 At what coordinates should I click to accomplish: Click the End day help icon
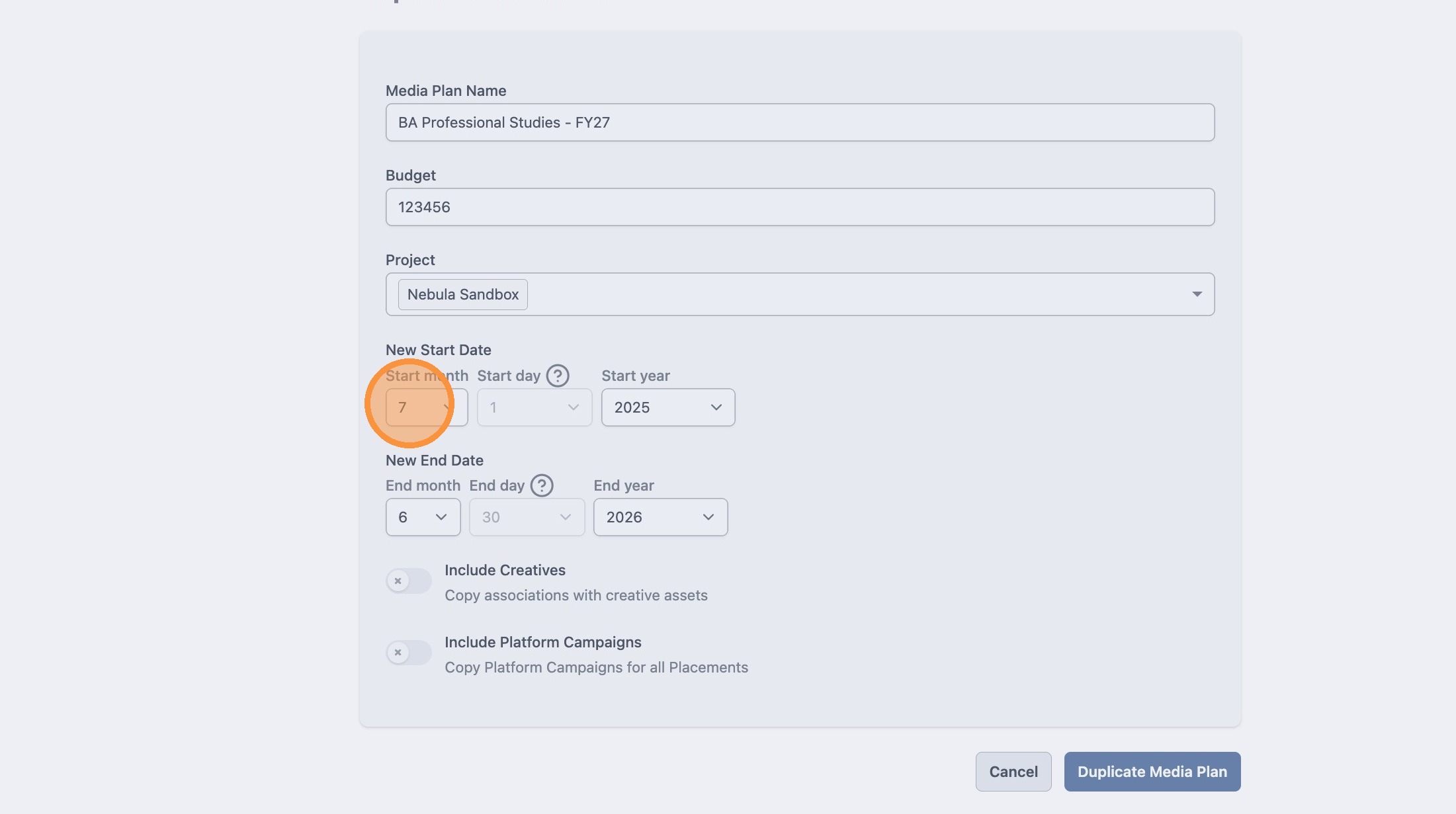point(542,485)
